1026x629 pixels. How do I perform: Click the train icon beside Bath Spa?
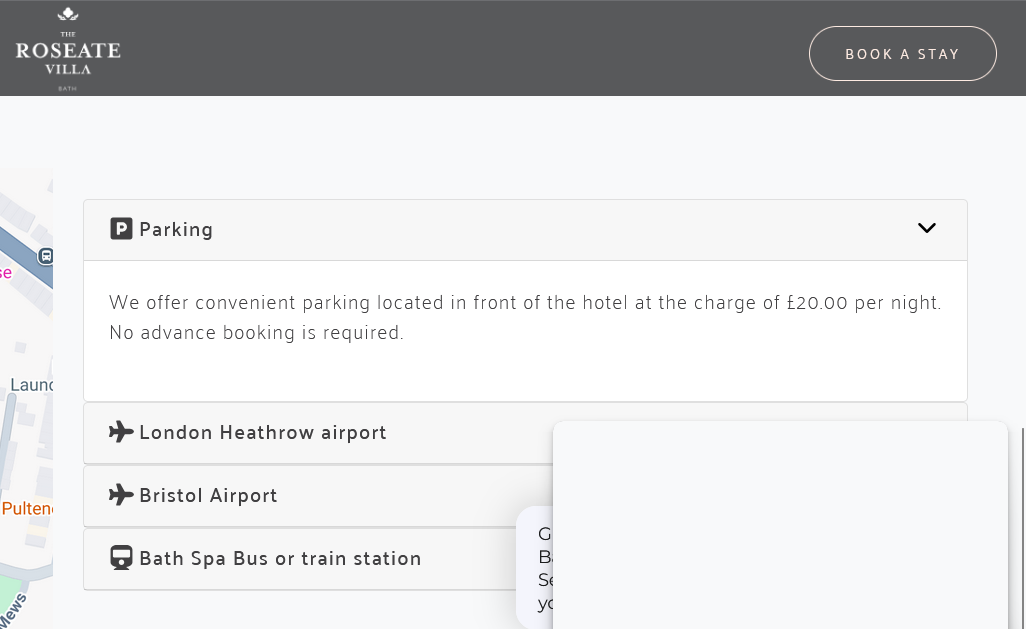point(121,558)
